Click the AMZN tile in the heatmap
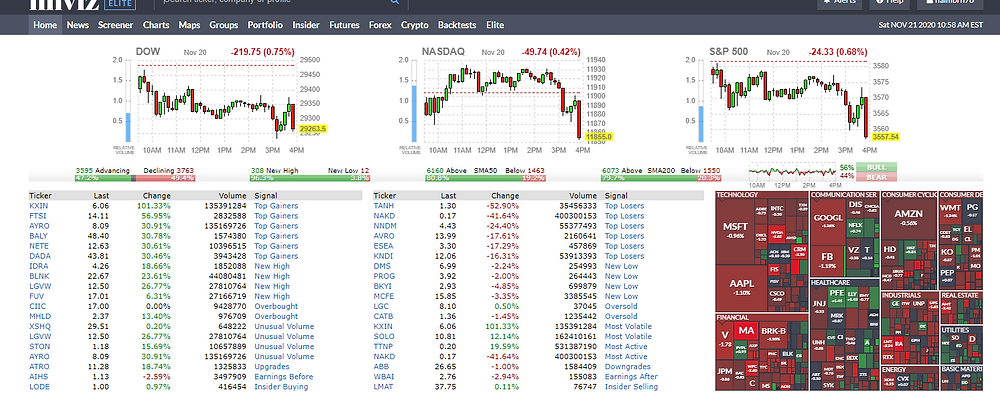Image resolution: width=1000 pixels, height=394 pixels. click(x=908, y=218)
